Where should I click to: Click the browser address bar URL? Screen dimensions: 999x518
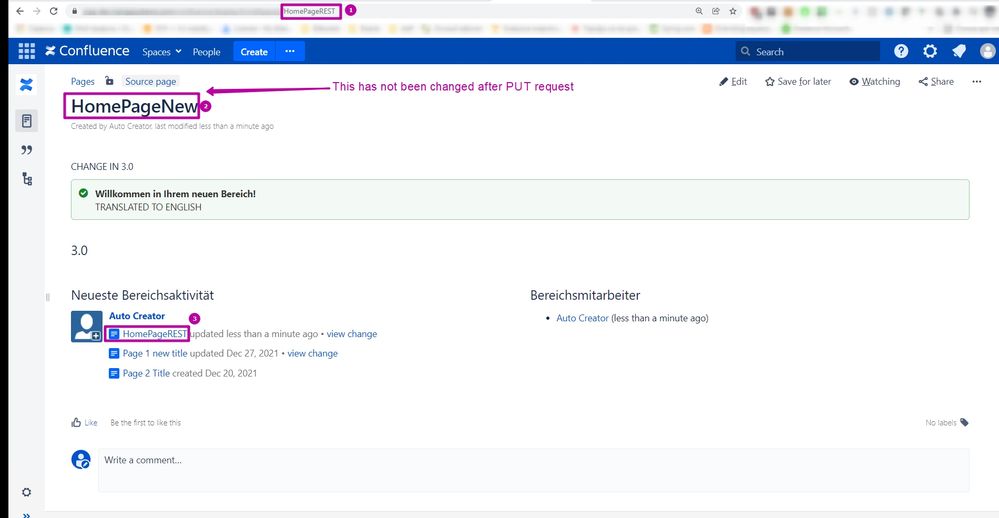pyautogui.click(x=382, y=11)
